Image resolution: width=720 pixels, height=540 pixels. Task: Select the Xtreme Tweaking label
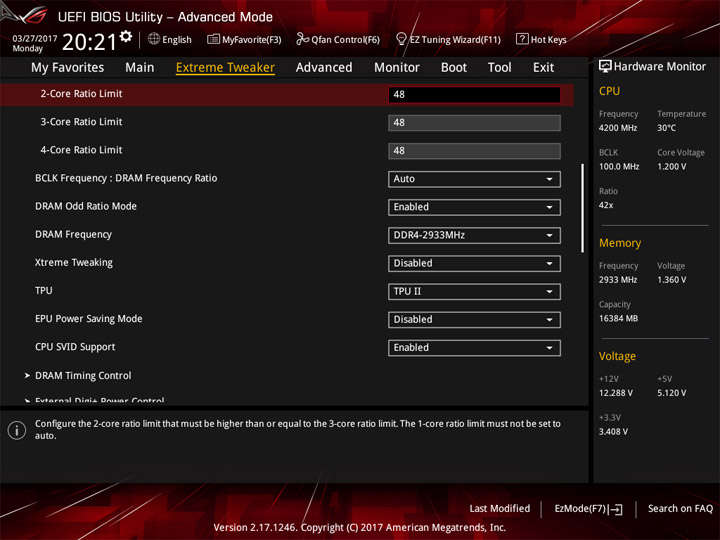pyautogui.click(x=74, y=262)
